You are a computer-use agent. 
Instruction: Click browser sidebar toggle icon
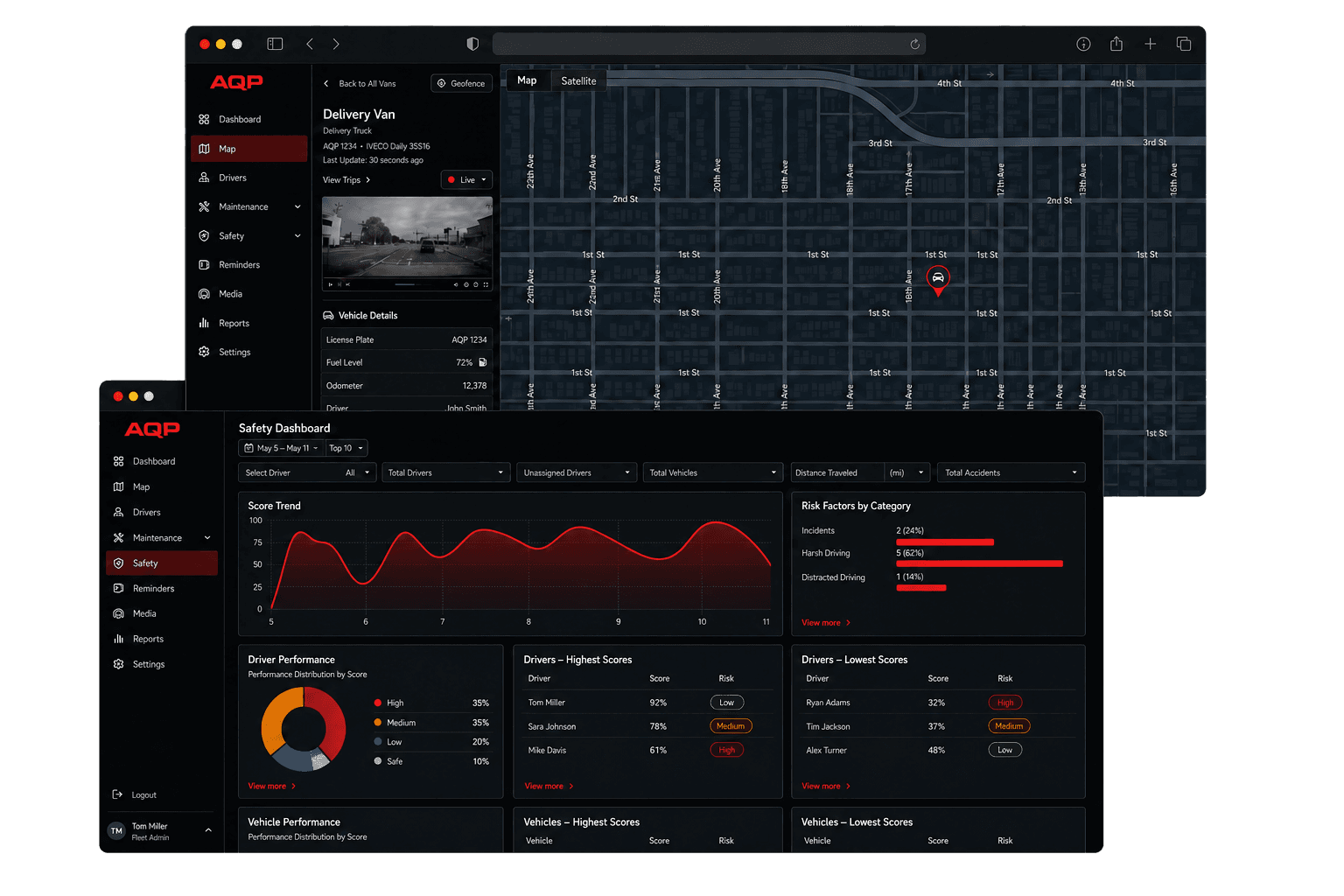tap(275, 44)
